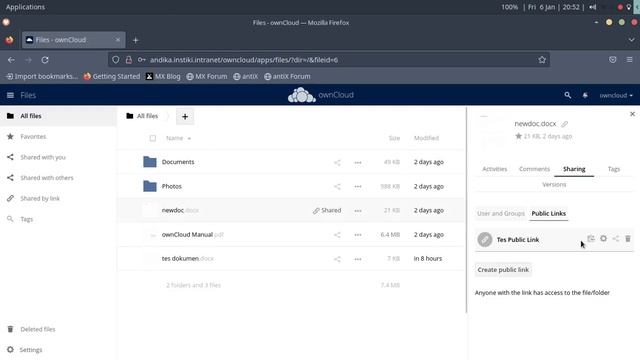Open more actions for Photos folder
640x360 pixels.
click(358, 187)
